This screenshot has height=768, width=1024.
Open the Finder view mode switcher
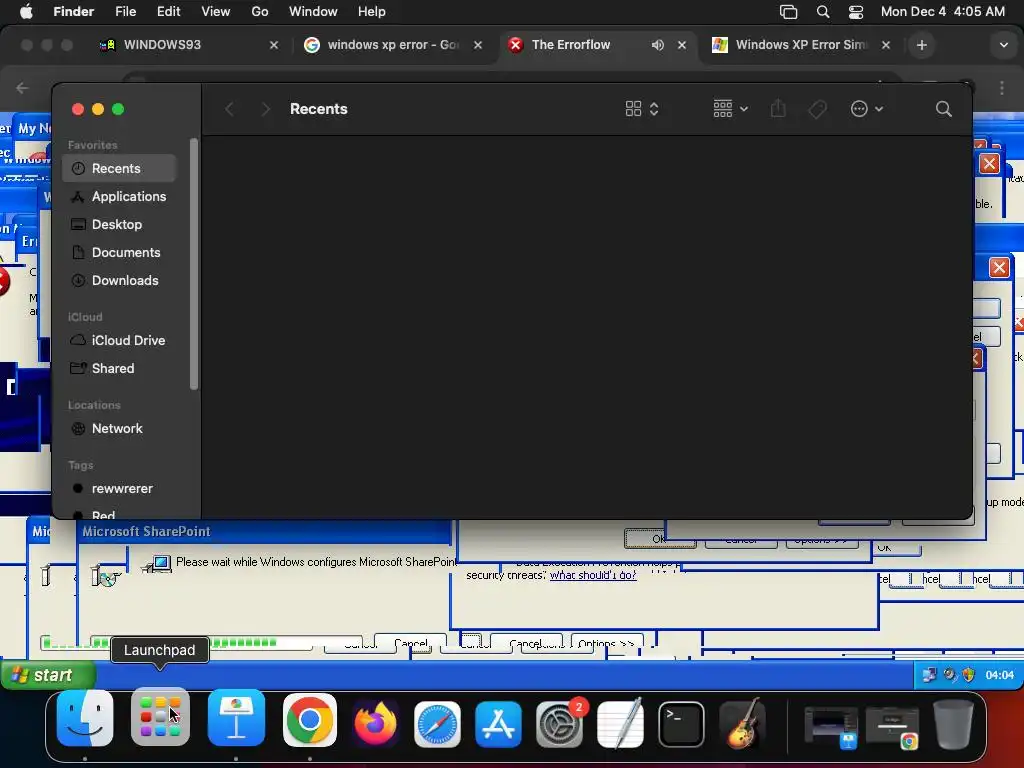click(x=642, y=109)
